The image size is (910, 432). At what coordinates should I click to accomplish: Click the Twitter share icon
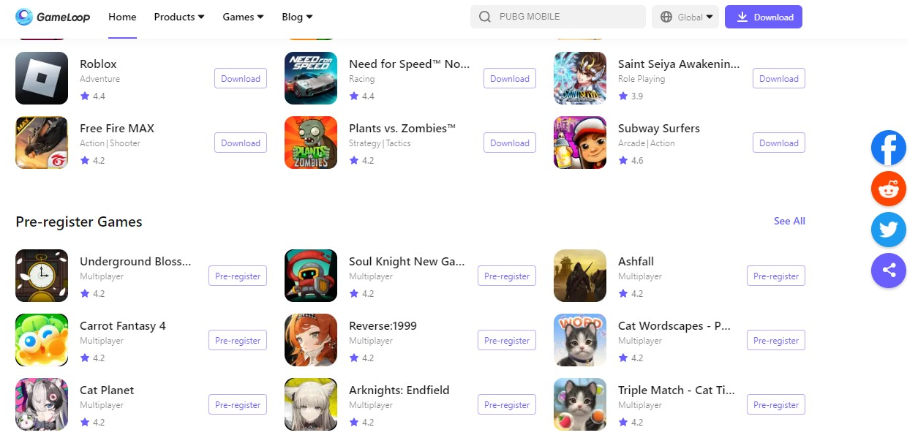pos(888,230)
